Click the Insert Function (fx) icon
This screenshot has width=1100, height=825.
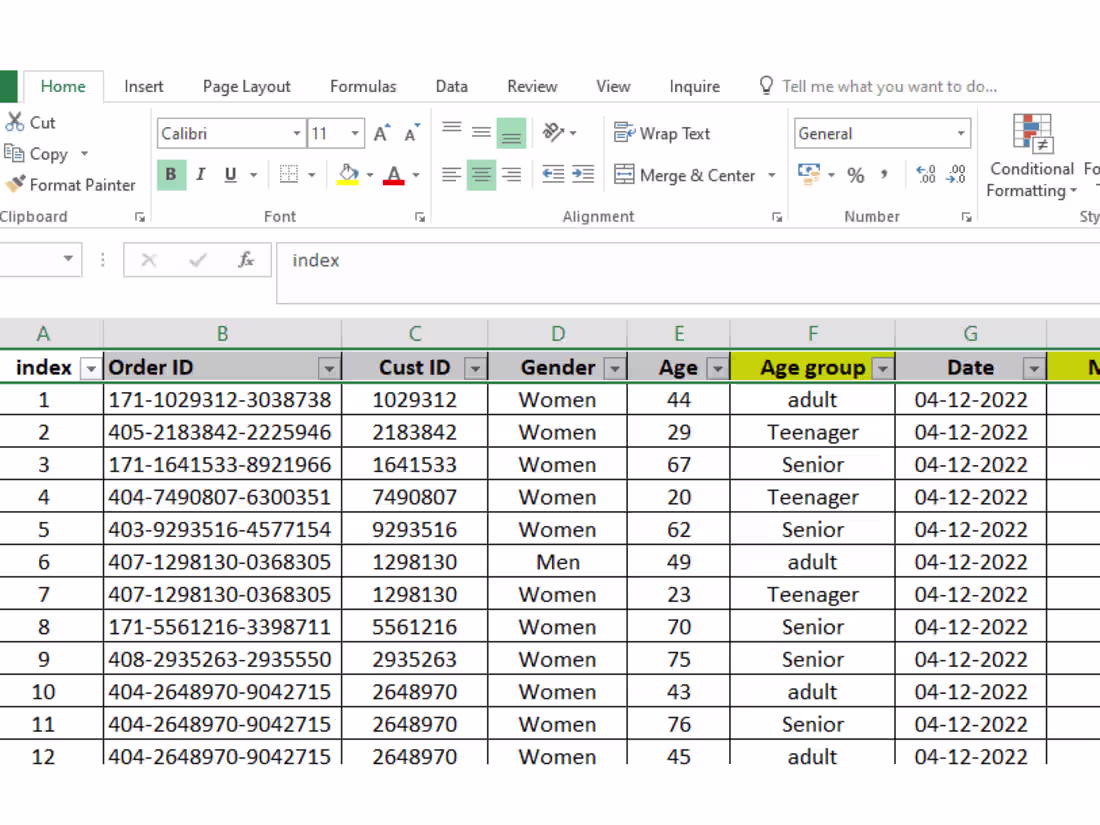pos(245,260)
